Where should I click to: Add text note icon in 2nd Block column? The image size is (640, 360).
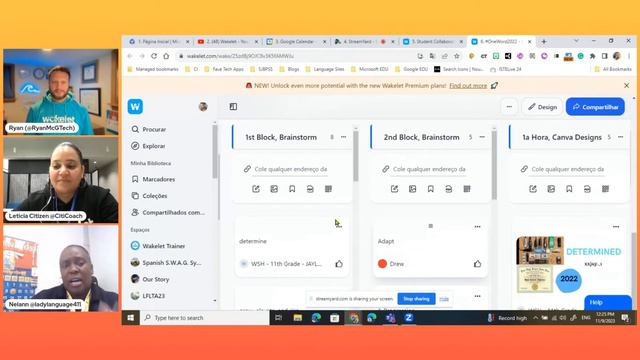pos(394,189)
